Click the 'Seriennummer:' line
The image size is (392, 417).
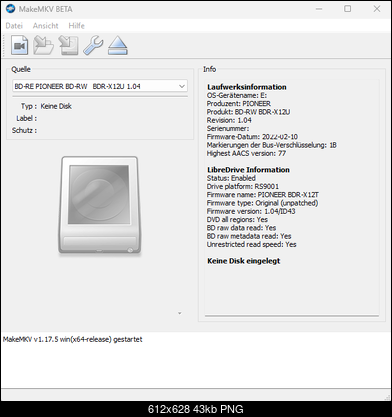tap(228, 129)
